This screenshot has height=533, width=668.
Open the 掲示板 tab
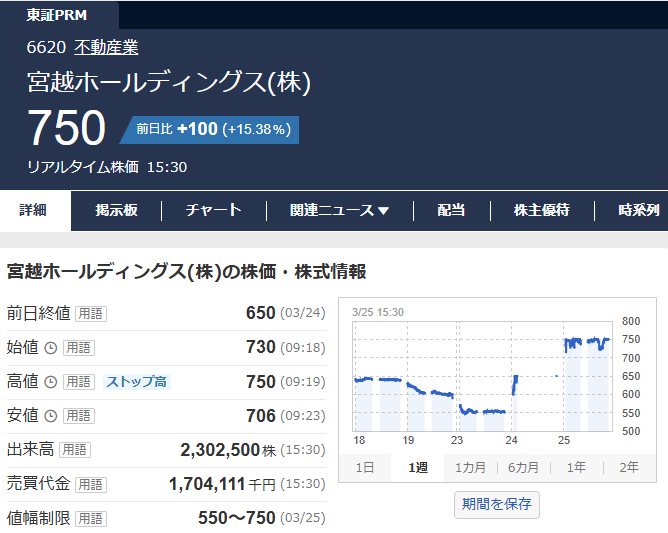tap(116, 210)
